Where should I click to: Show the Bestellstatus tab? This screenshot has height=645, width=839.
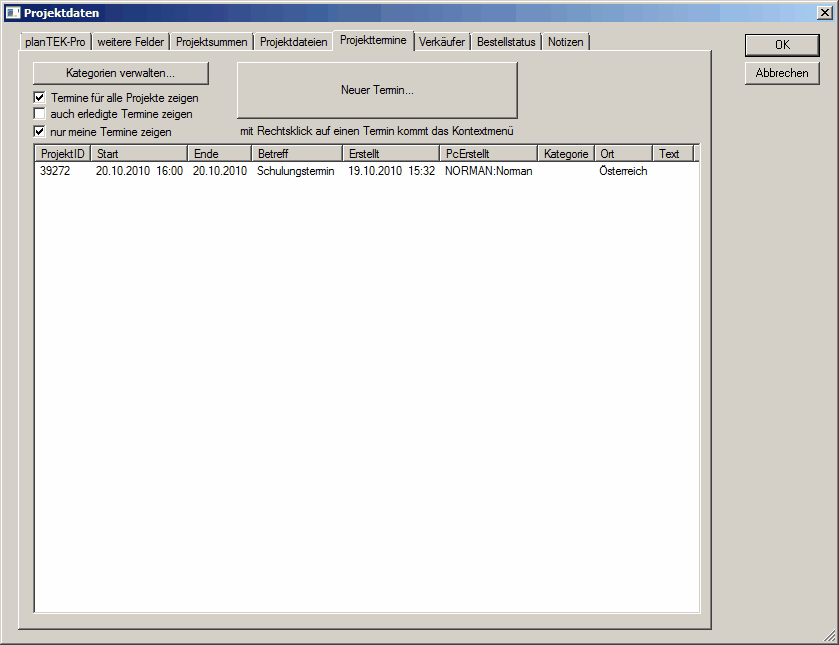click(507, 42)
